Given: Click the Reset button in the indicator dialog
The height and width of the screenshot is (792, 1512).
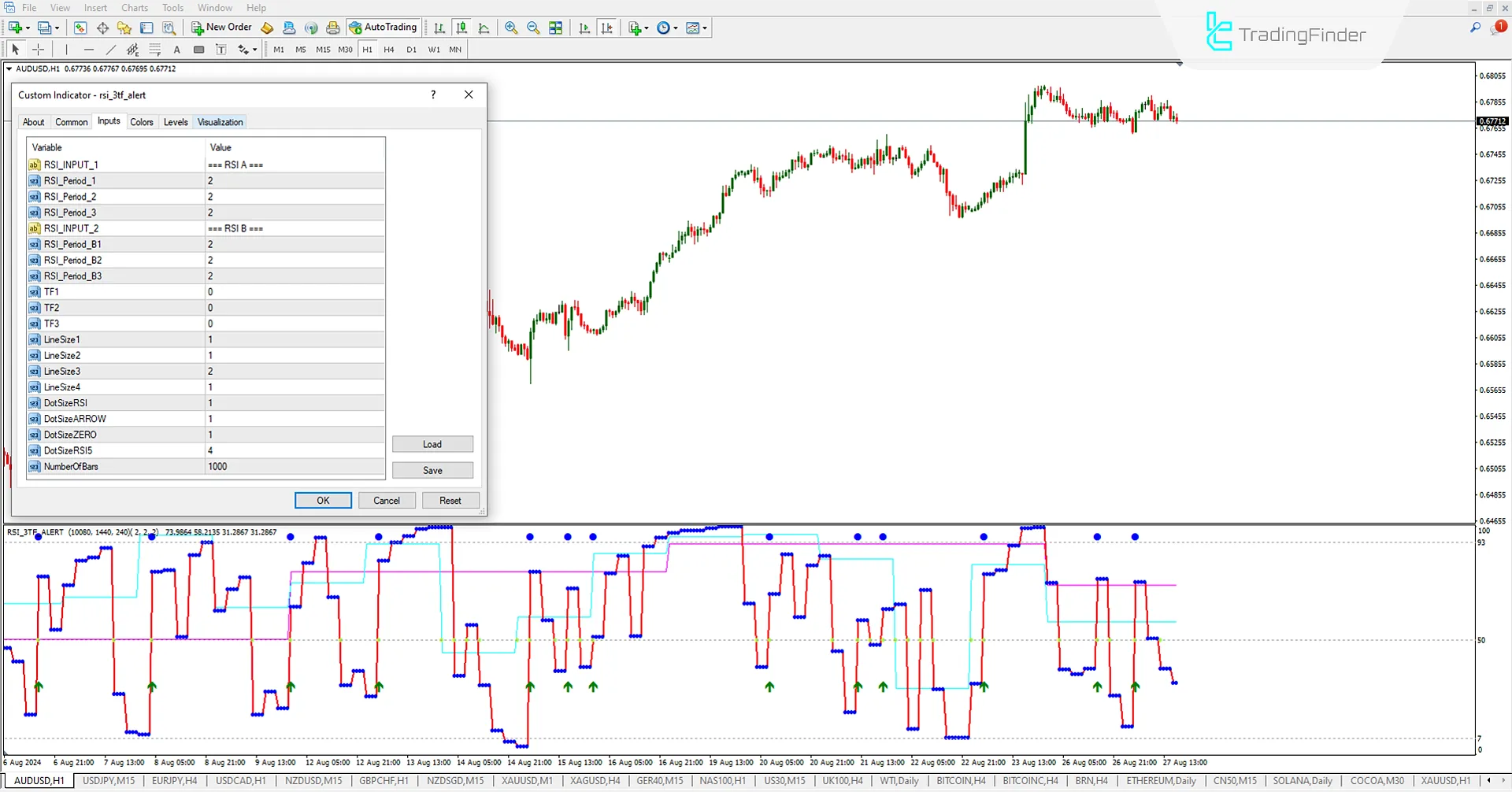Looking at the screenshot, I should 450,500.
